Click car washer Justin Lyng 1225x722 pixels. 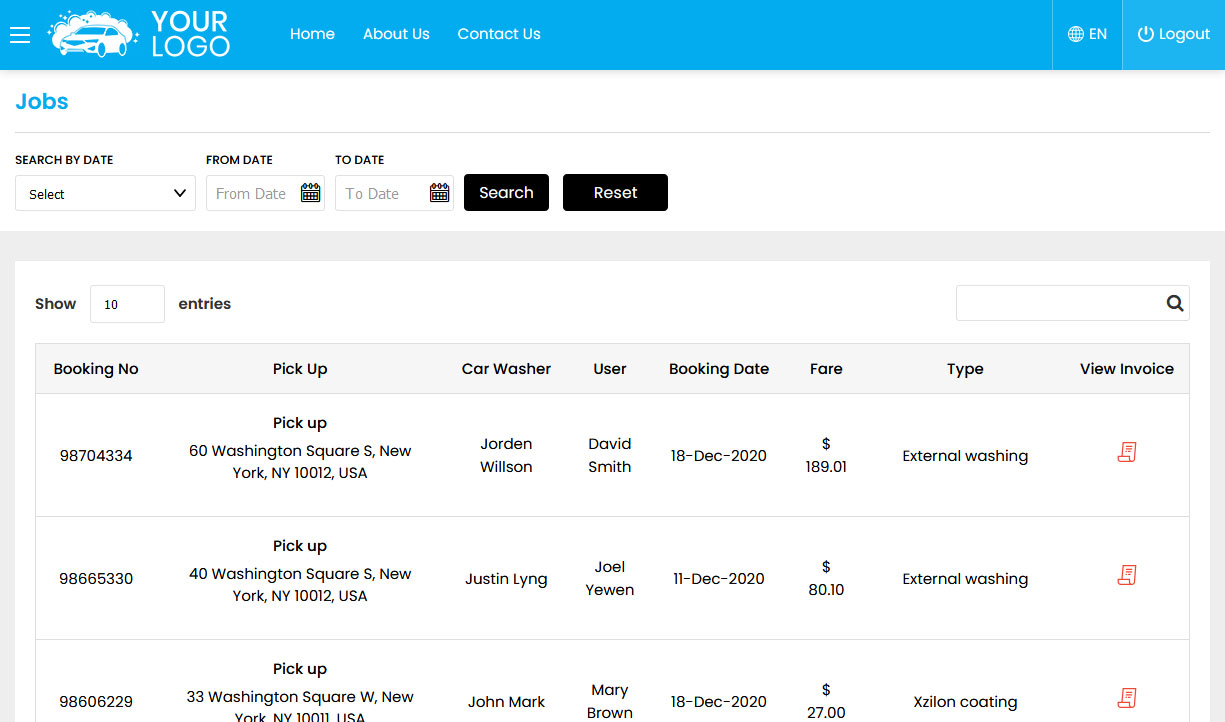506,579
